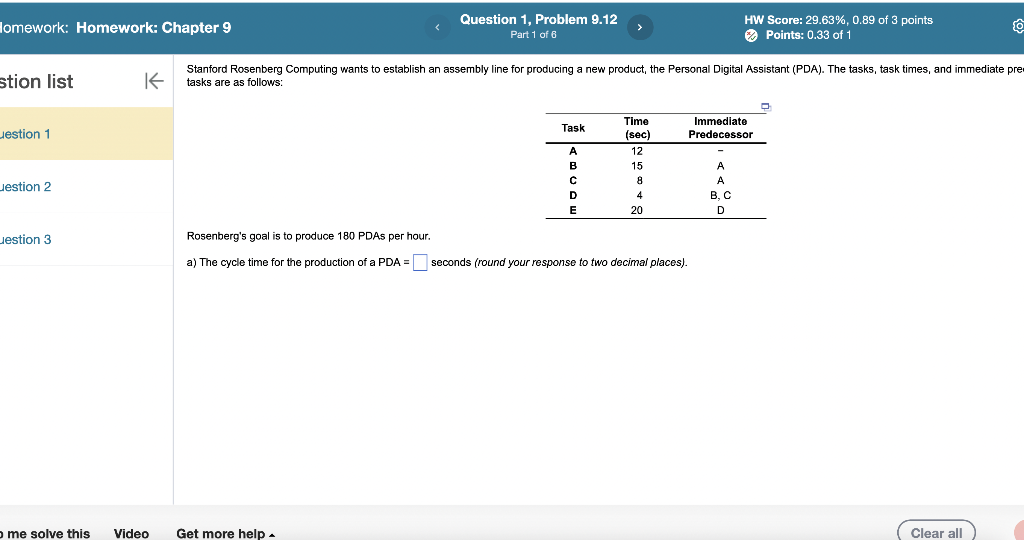Click predecessor D for task E
This screenshot has height=540, width=1024.
coord(720,210)
